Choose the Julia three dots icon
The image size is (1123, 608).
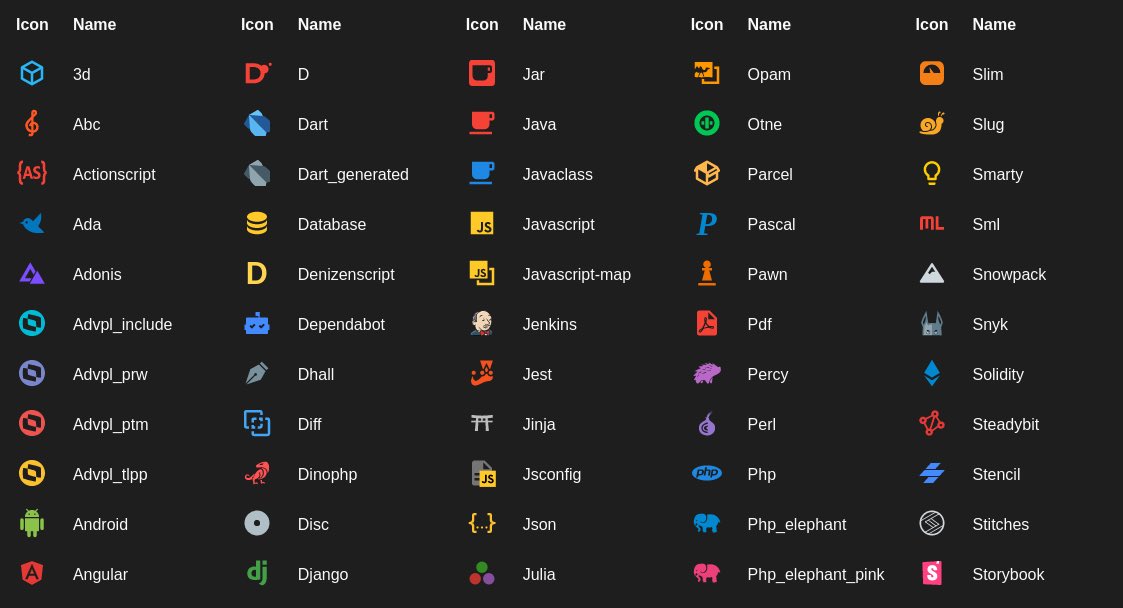pos(482,574)
